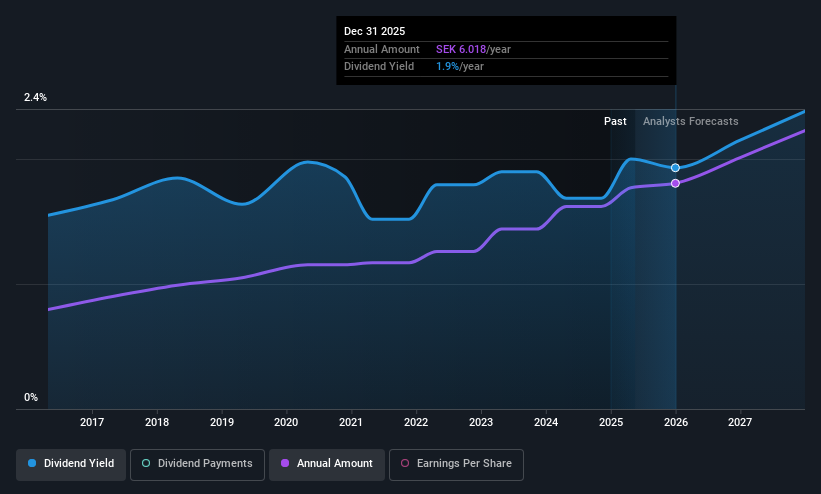This screenshot has width=821, height=494.
Task: Click the 2.4% y-axis label
Action: (x=35, y=97)
